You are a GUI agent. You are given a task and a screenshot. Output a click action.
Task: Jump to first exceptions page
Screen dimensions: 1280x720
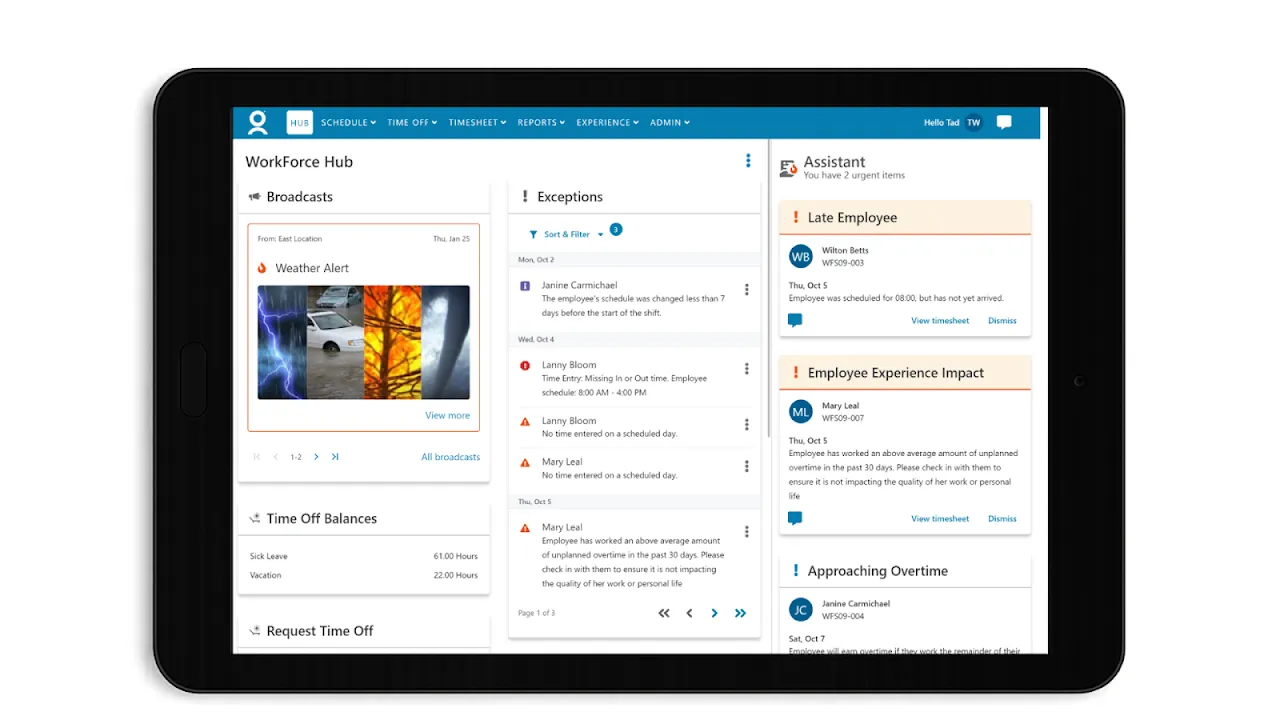664,613
